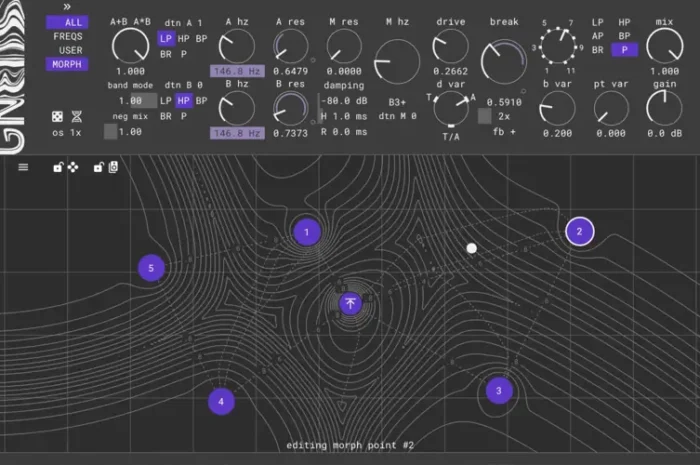Viewport: 700px width, 465px height.
Task: Select morph point 4
Action: point(221,402)
